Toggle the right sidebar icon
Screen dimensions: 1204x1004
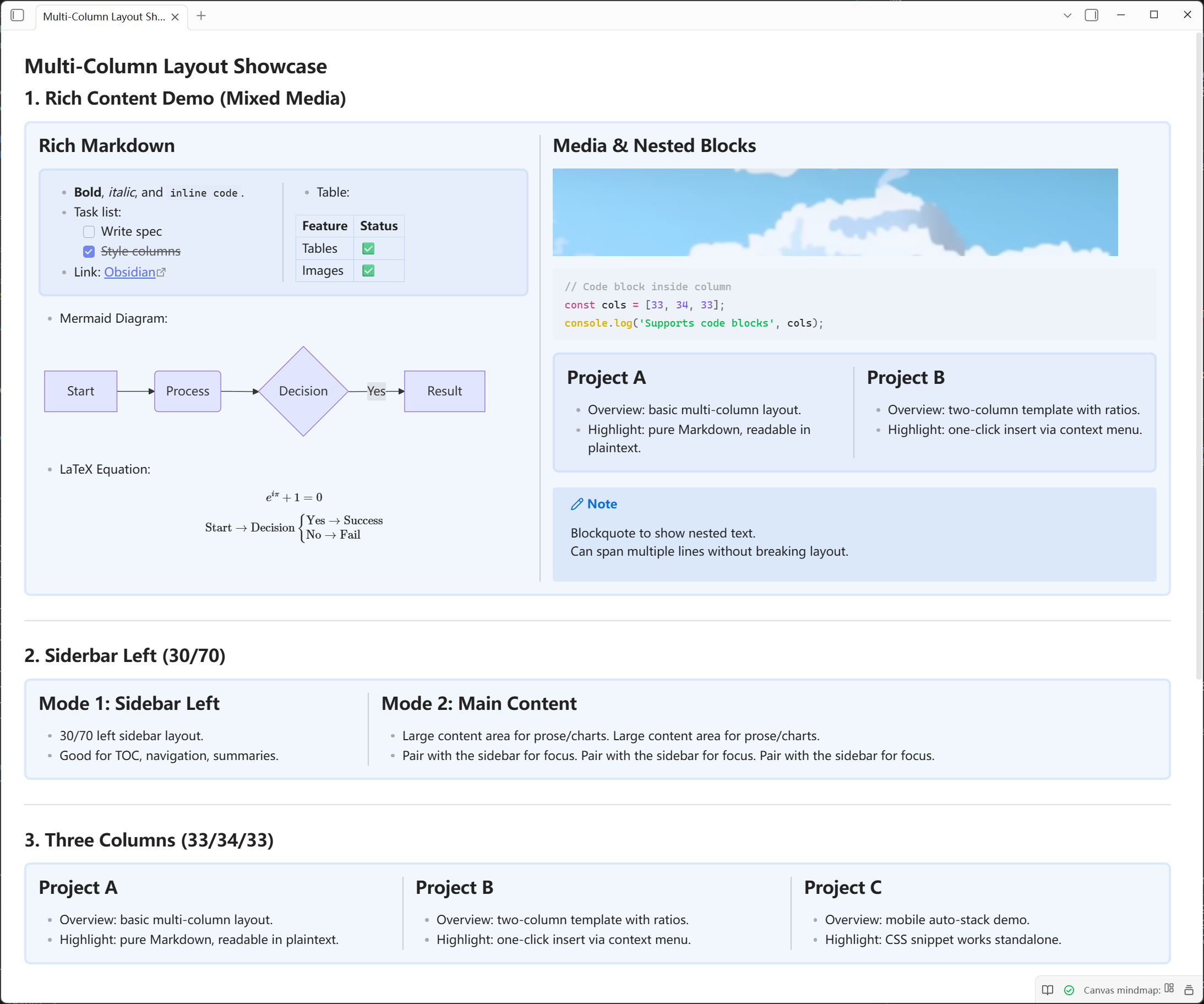click(x=1091, y=15)
